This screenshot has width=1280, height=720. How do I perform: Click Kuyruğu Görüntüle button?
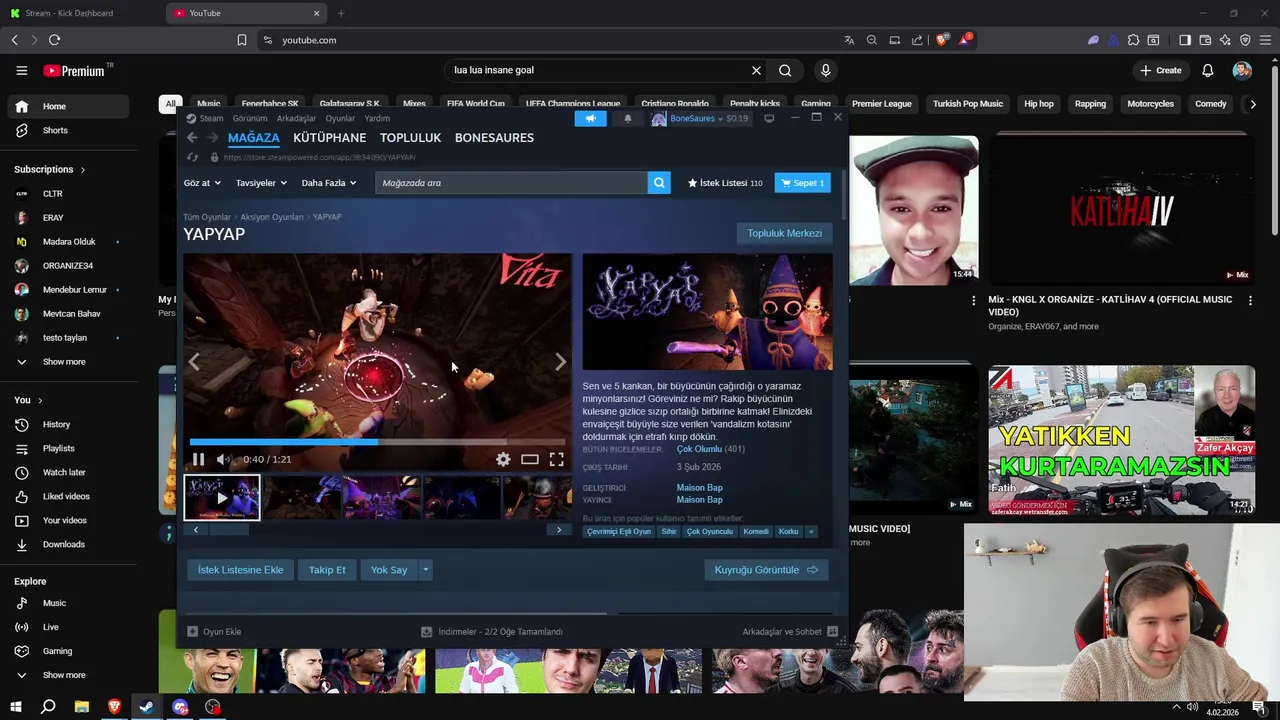pos(766,570)
